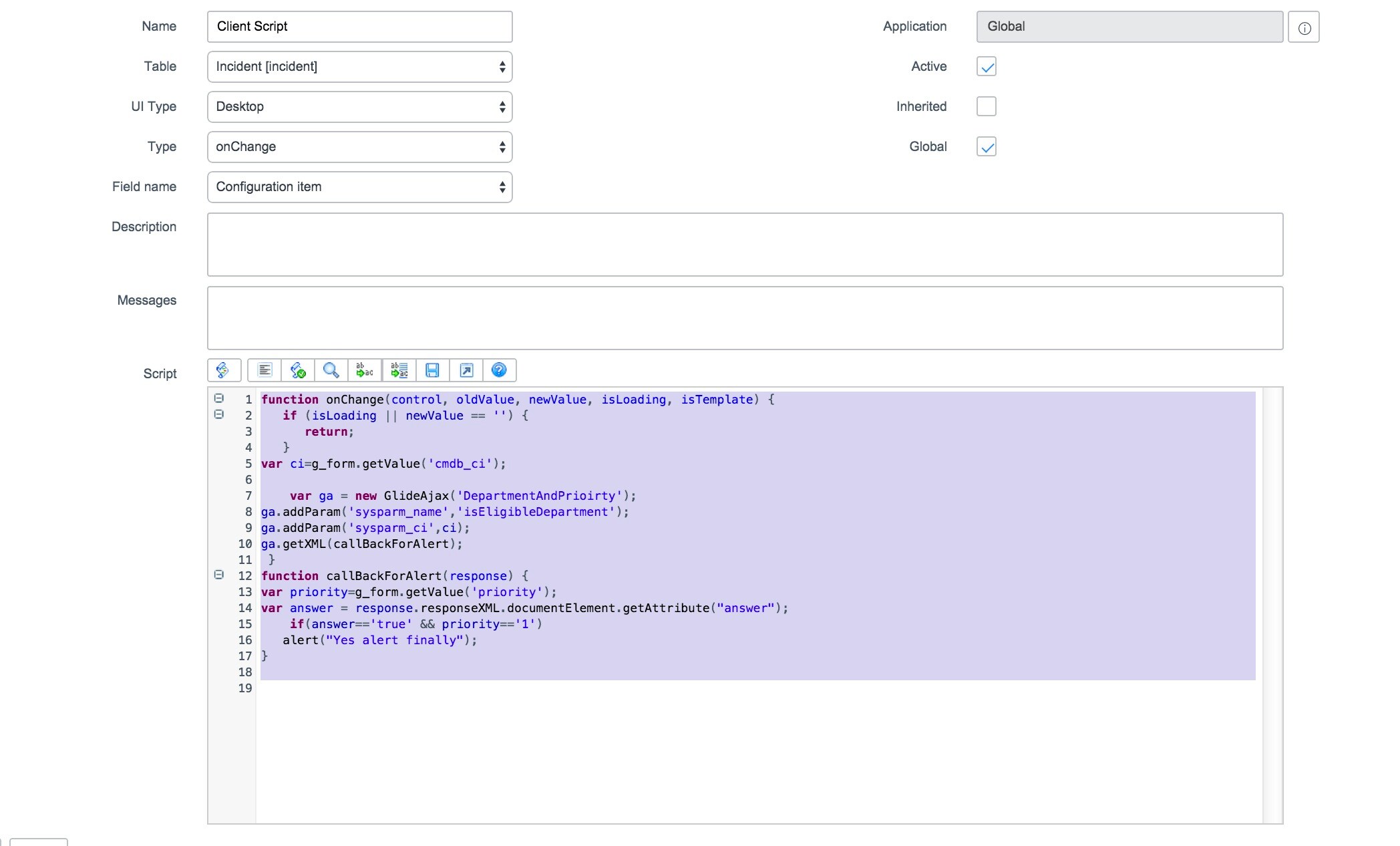This screenshot has width=1400, height=846.
Task: Collapse callBackForAlert function fold marker
Action: pos(218,575)
